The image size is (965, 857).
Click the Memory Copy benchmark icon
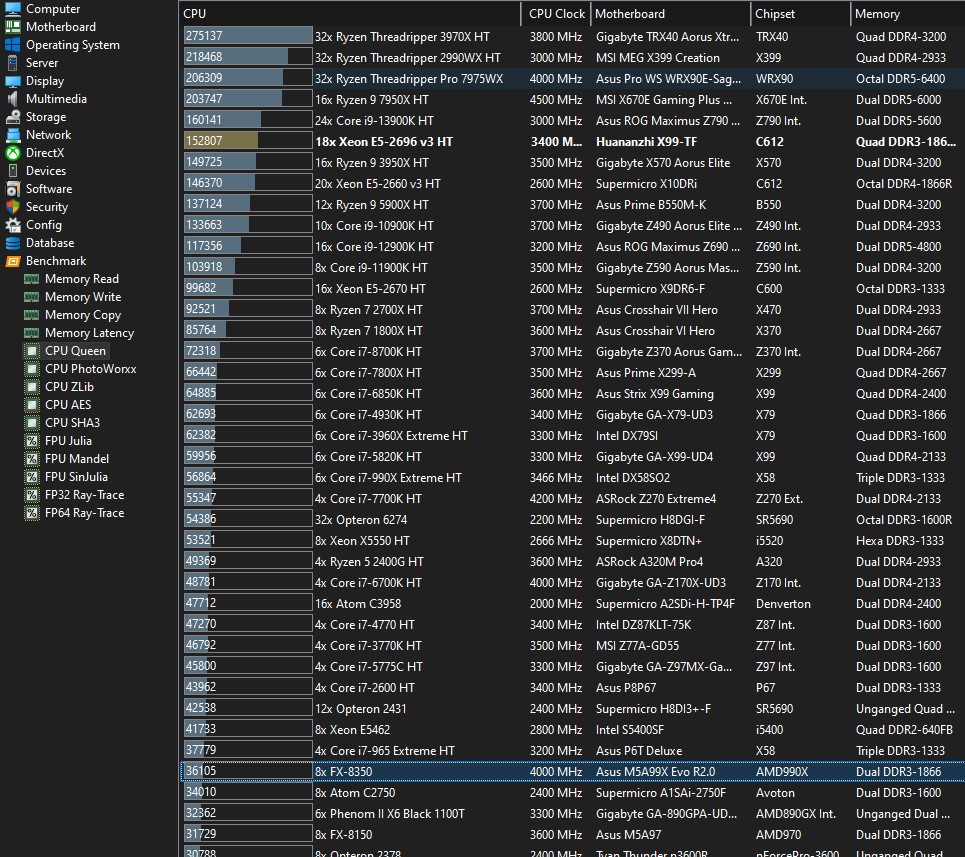31,315
